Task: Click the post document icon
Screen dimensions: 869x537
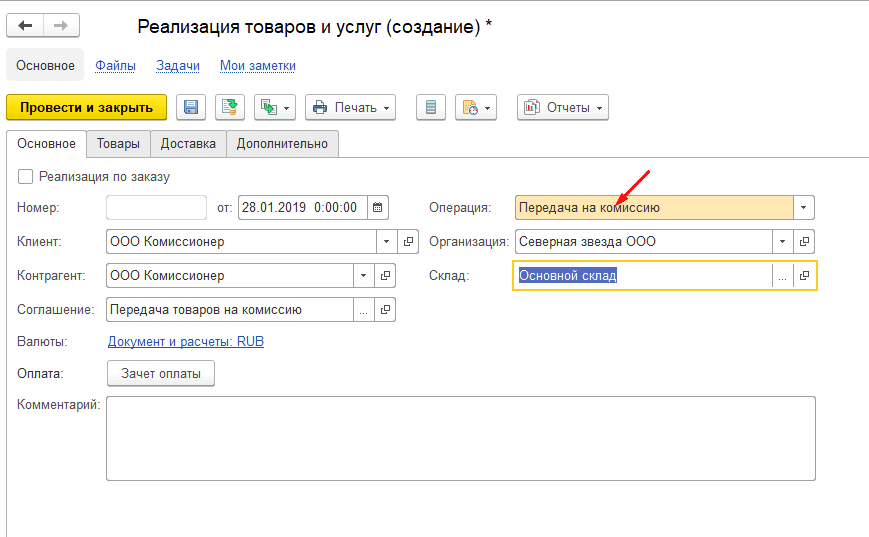Action: click(x=232, y=107)
